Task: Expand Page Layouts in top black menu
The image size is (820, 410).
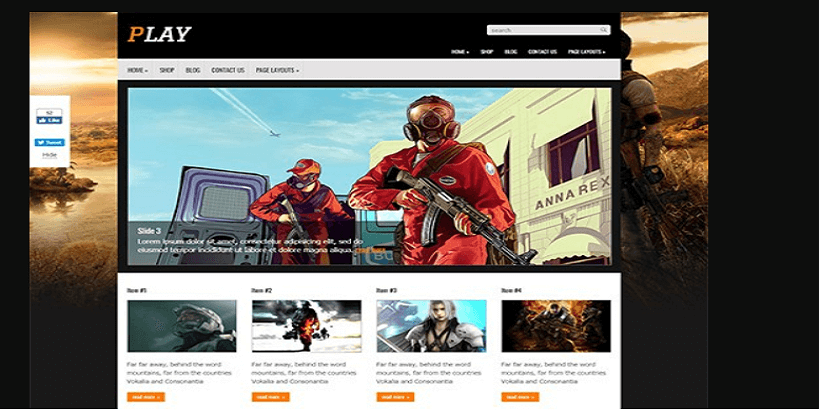Action: coord(587,52)
